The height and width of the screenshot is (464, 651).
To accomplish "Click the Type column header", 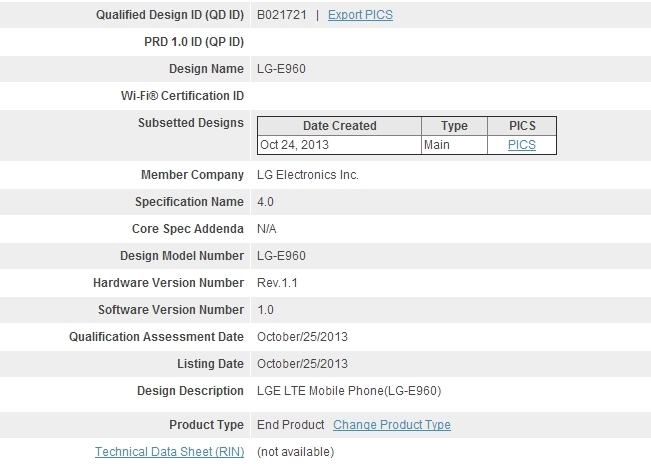I will 454,126.
